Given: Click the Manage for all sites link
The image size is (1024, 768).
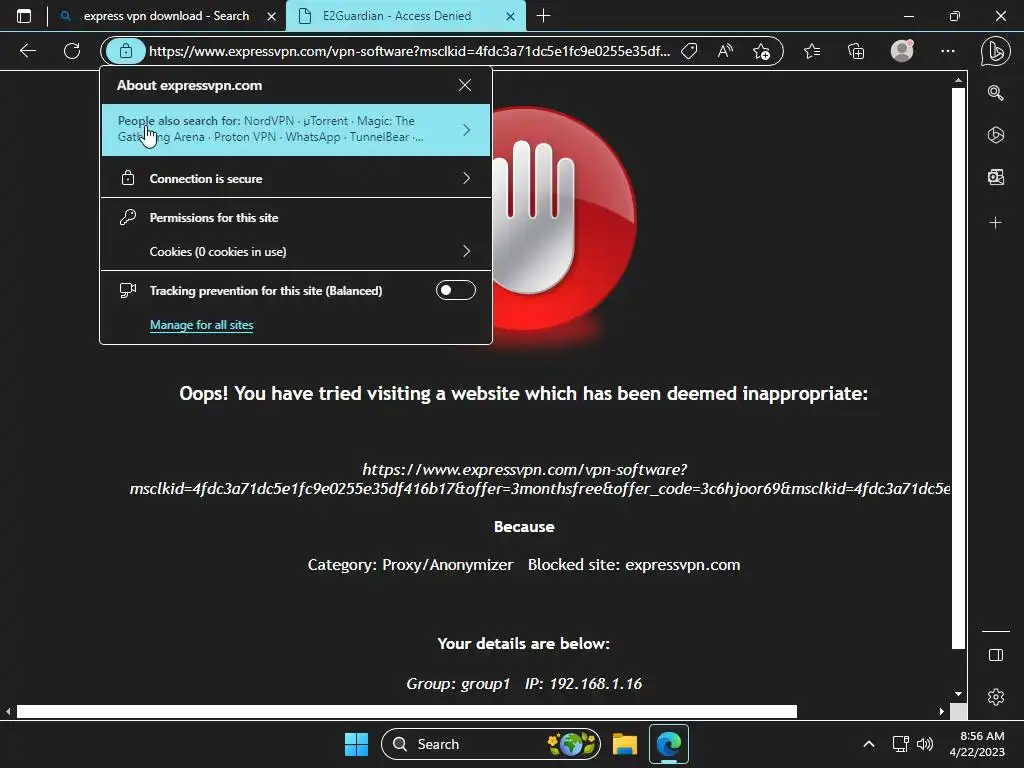Looking at the screenshot, I should (x=201, y=325).
